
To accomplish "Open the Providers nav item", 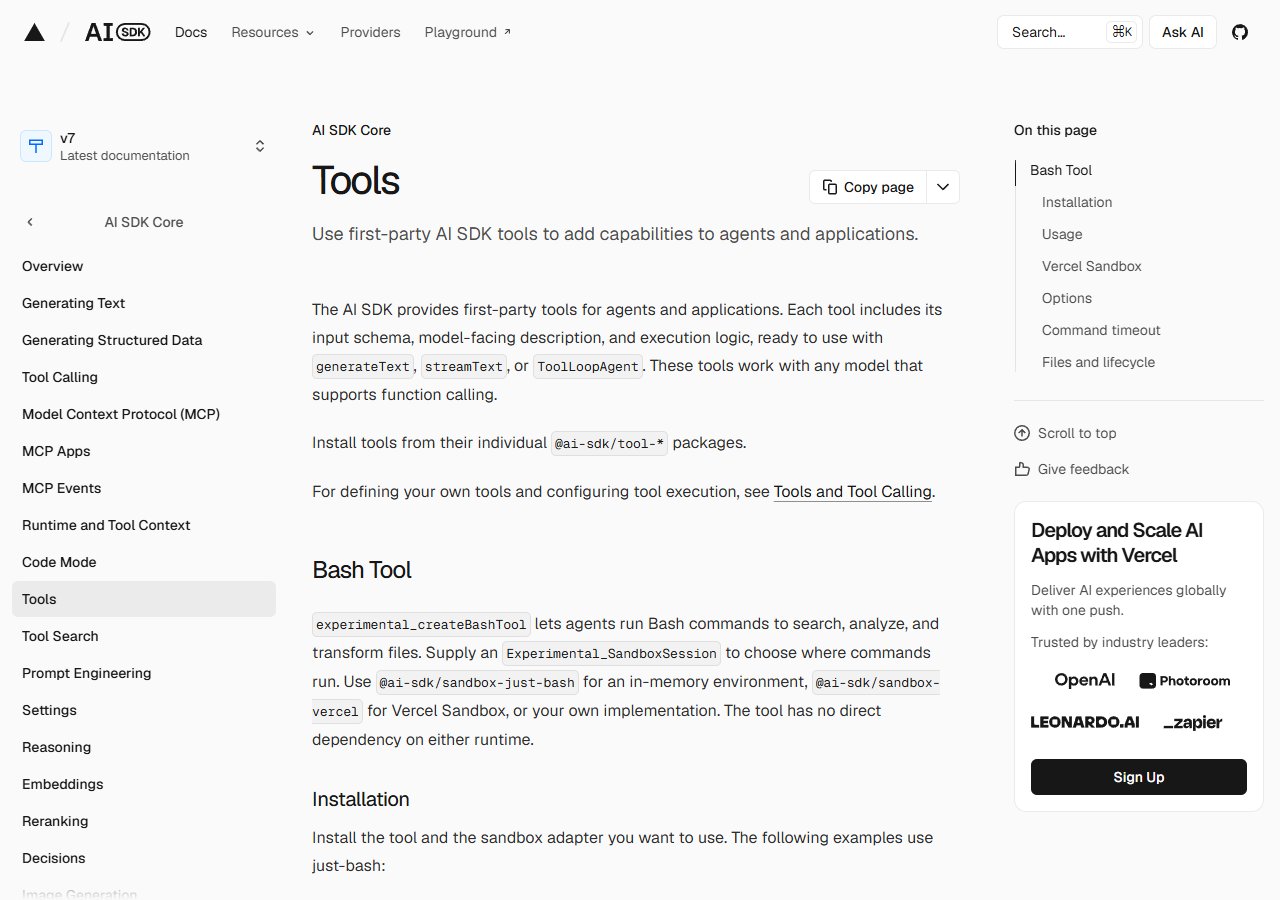I will coord(370,32).
